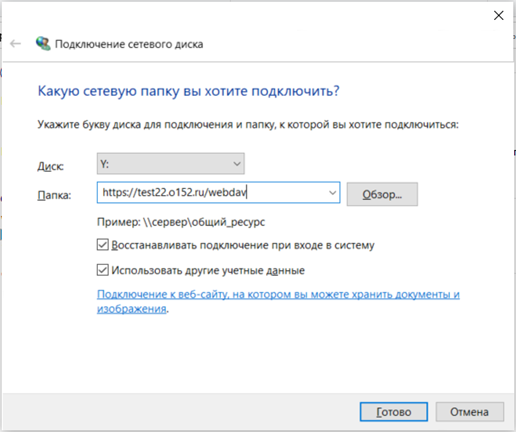Click the Укажите букву диска instruction text
The image size is (516, 432).
[248, 125]
